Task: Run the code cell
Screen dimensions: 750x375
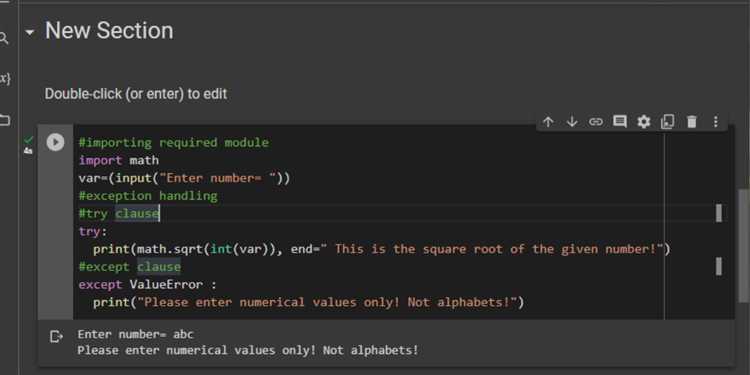Action: tap(55, 142)
